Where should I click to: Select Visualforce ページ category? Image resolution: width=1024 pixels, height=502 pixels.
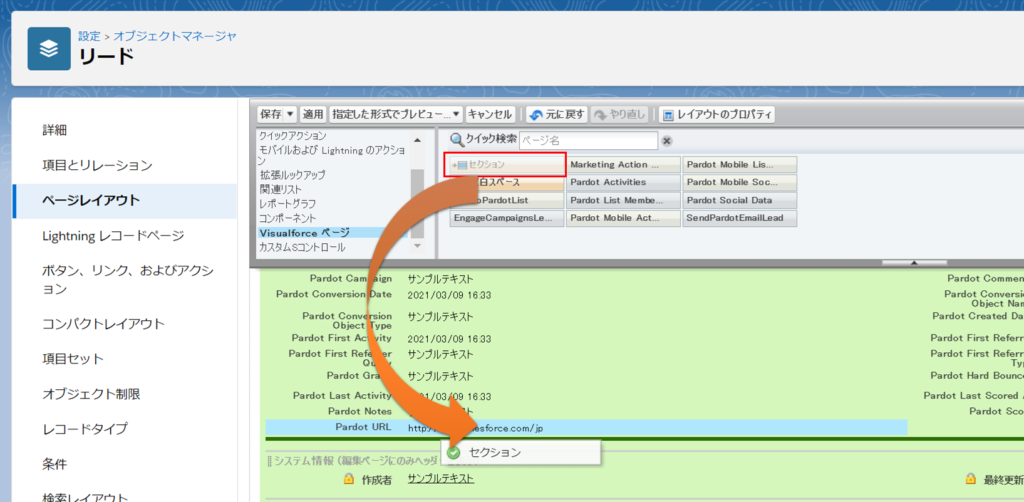tap(332, 232)
